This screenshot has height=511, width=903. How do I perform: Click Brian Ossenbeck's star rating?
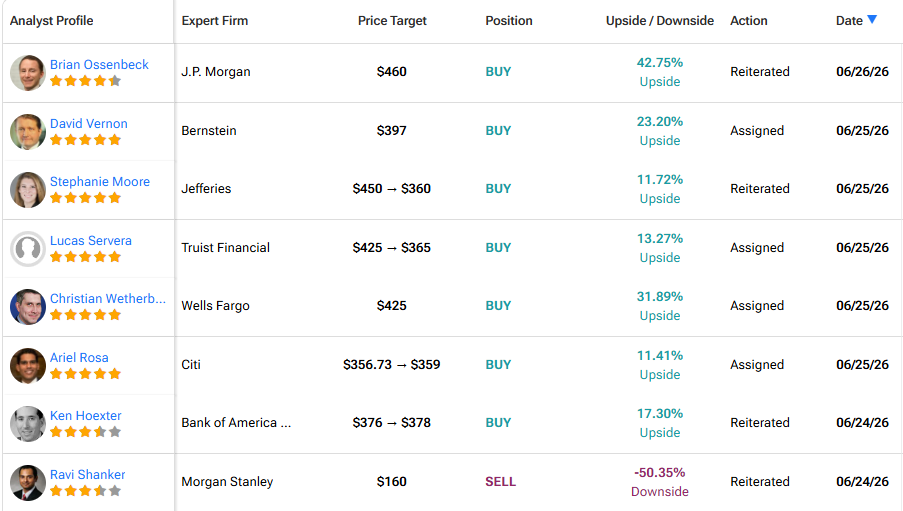click(85, 81)
